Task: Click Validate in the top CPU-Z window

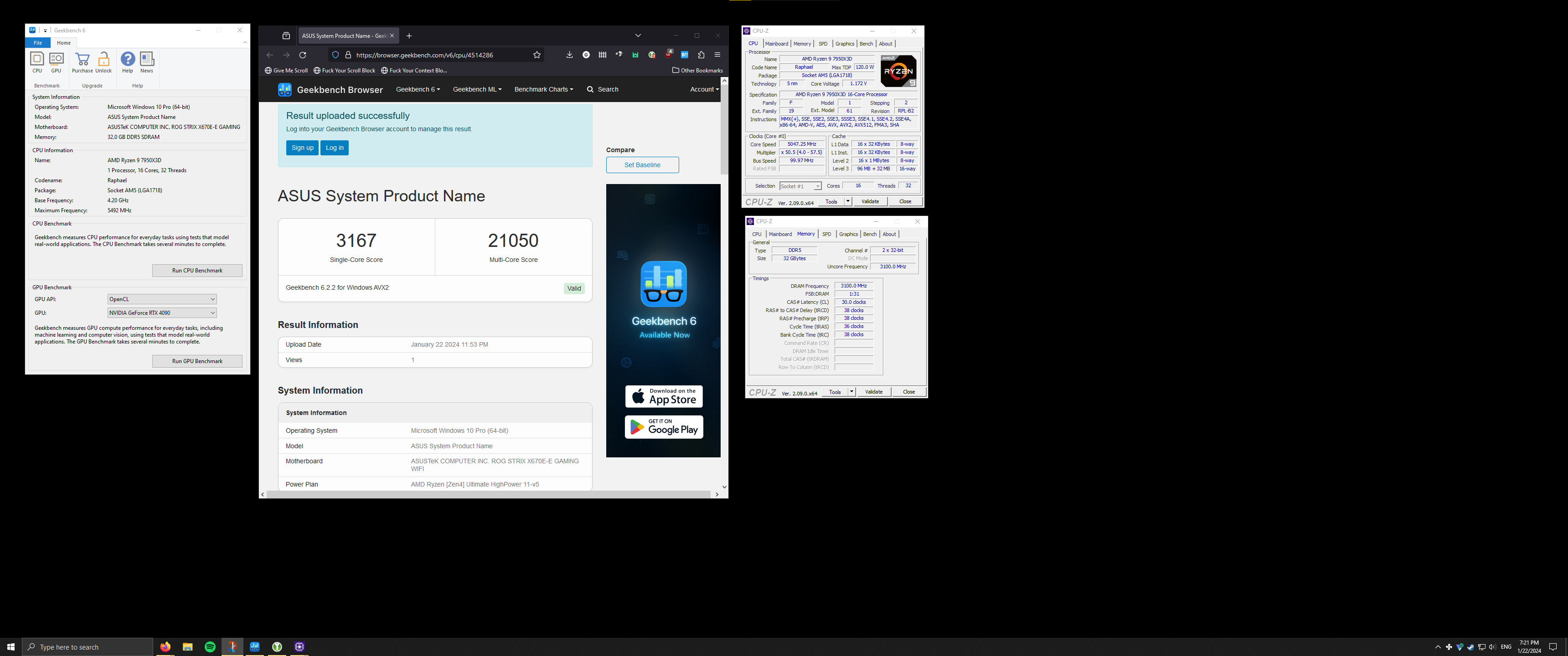Action: pos(870,201)
